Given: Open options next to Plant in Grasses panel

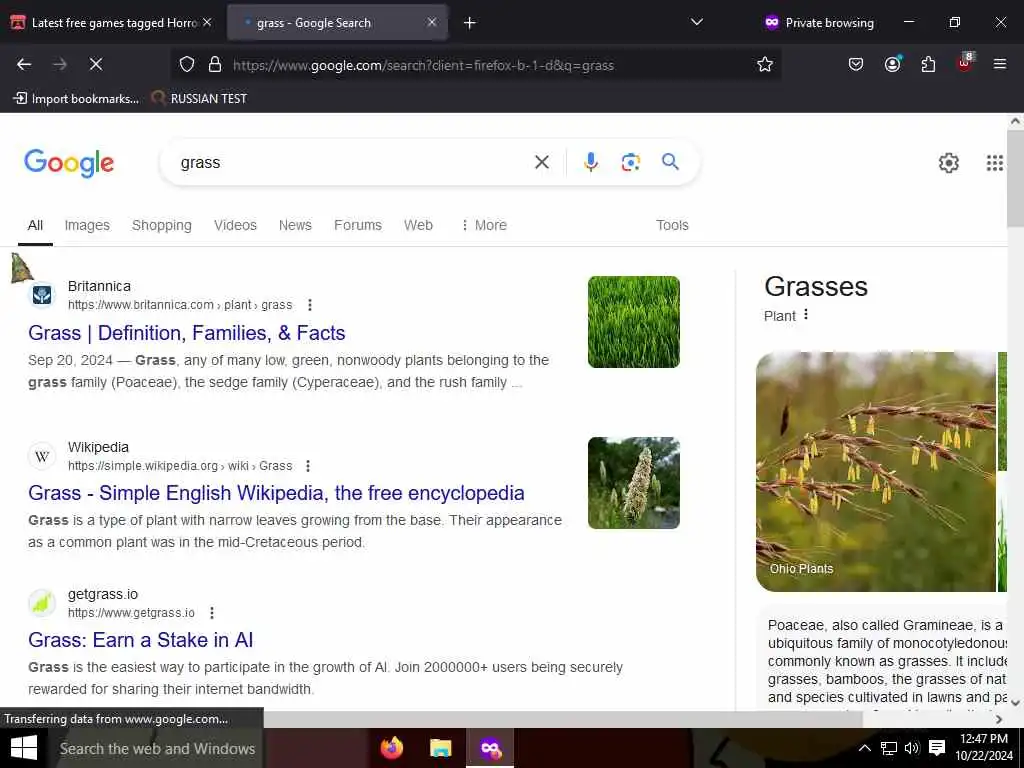Looking at the screenshot, I should pos(806,315).
